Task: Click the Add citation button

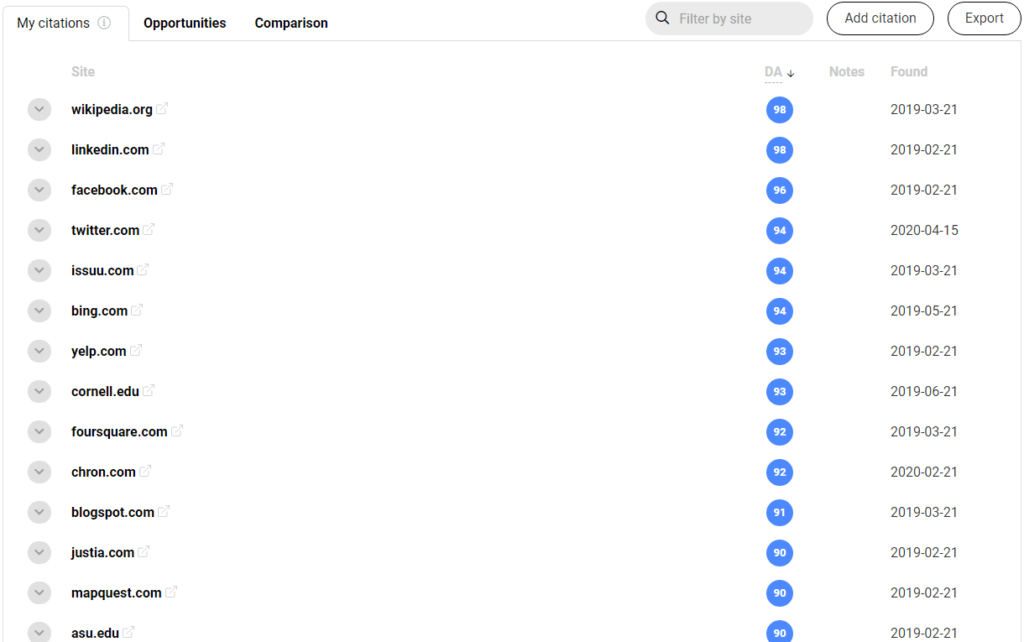Action: click(880, 18)
